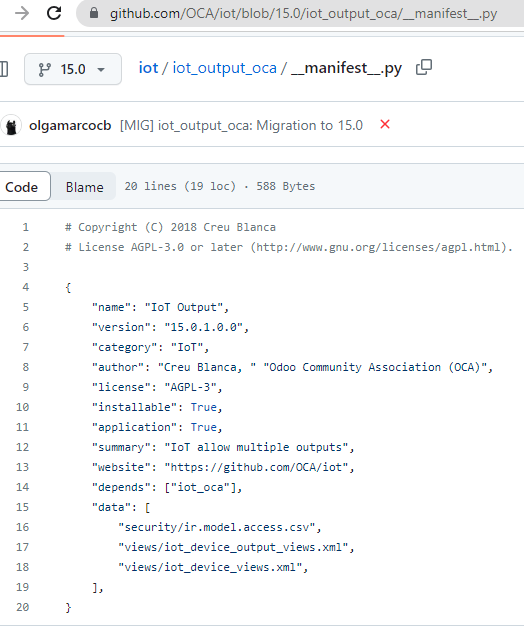
Task: Click the "IoT allow multiple outputs" summary text
Action: (256, 447)
